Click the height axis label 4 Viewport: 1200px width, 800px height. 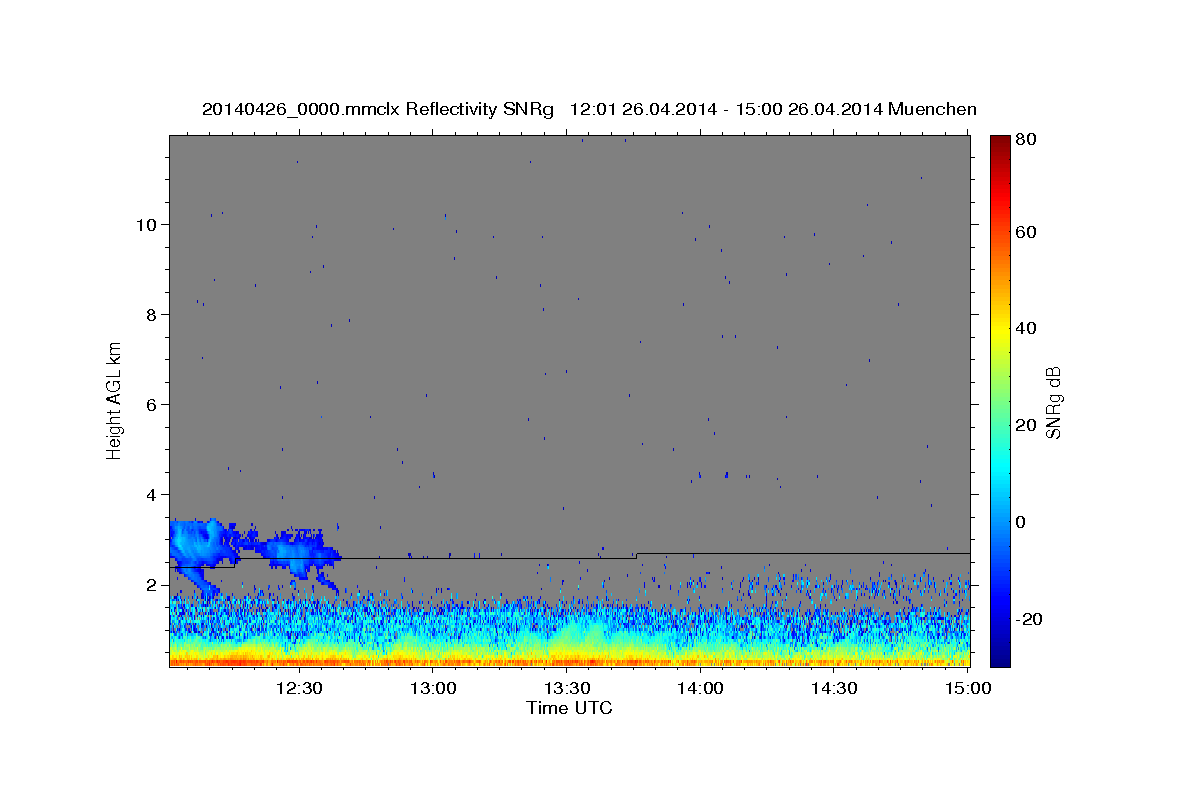click(152, 494)
